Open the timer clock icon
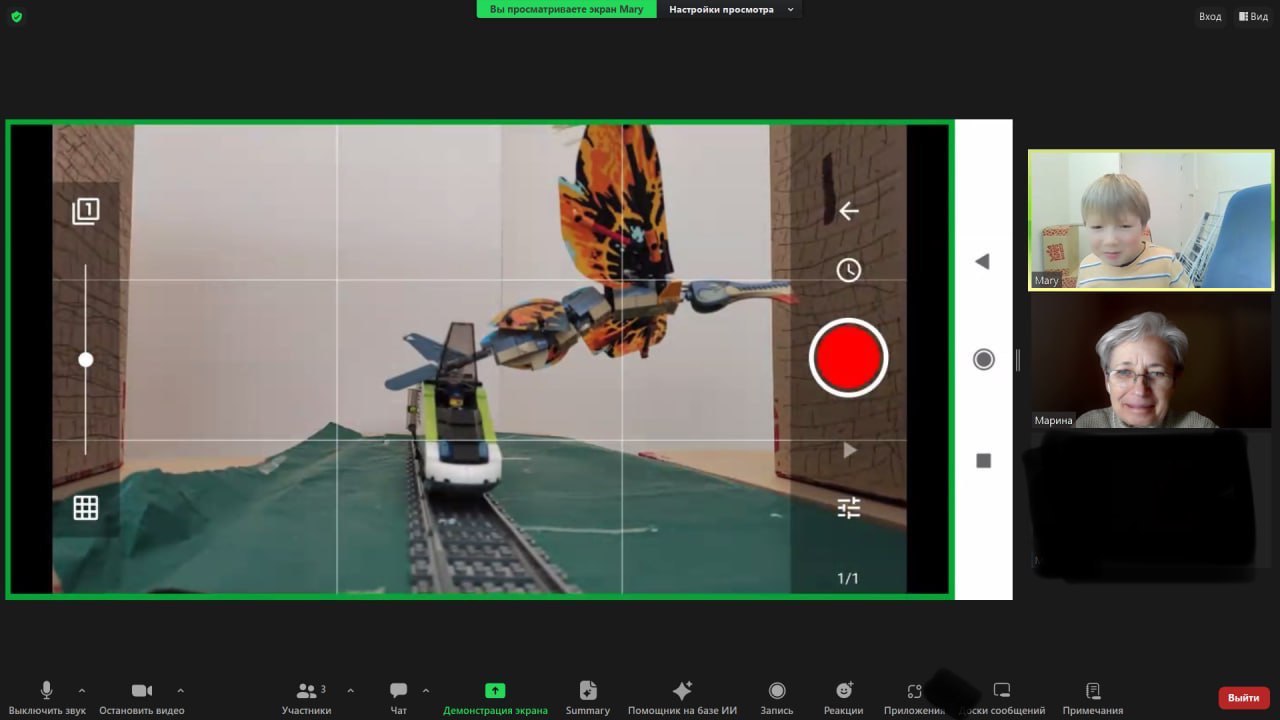This screenshot has height=720, width=1280. point(848,270)
